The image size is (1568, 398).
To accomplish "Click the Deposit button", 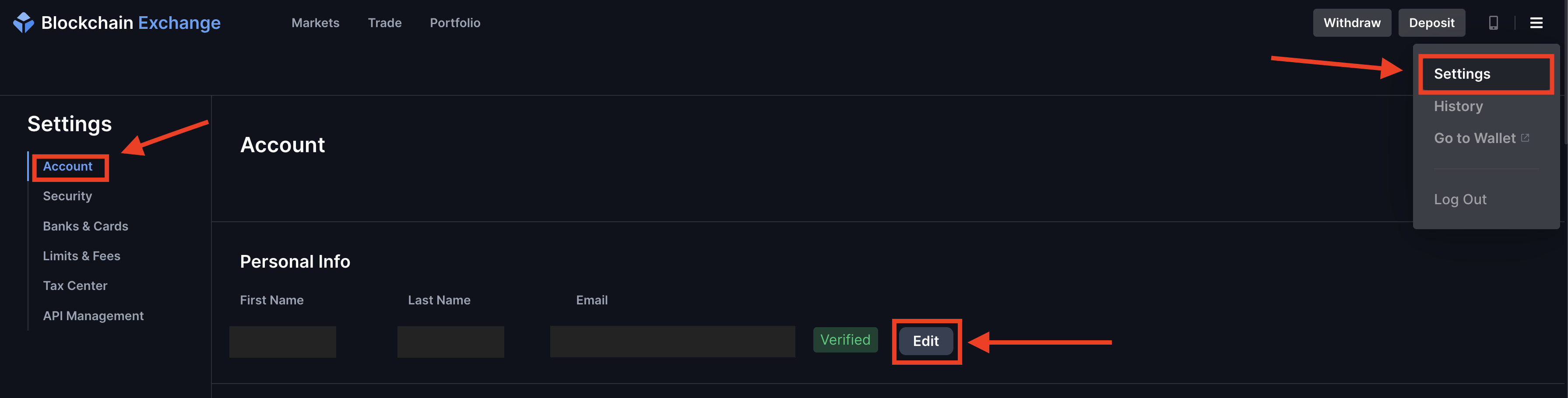I will click(1431, 22).
